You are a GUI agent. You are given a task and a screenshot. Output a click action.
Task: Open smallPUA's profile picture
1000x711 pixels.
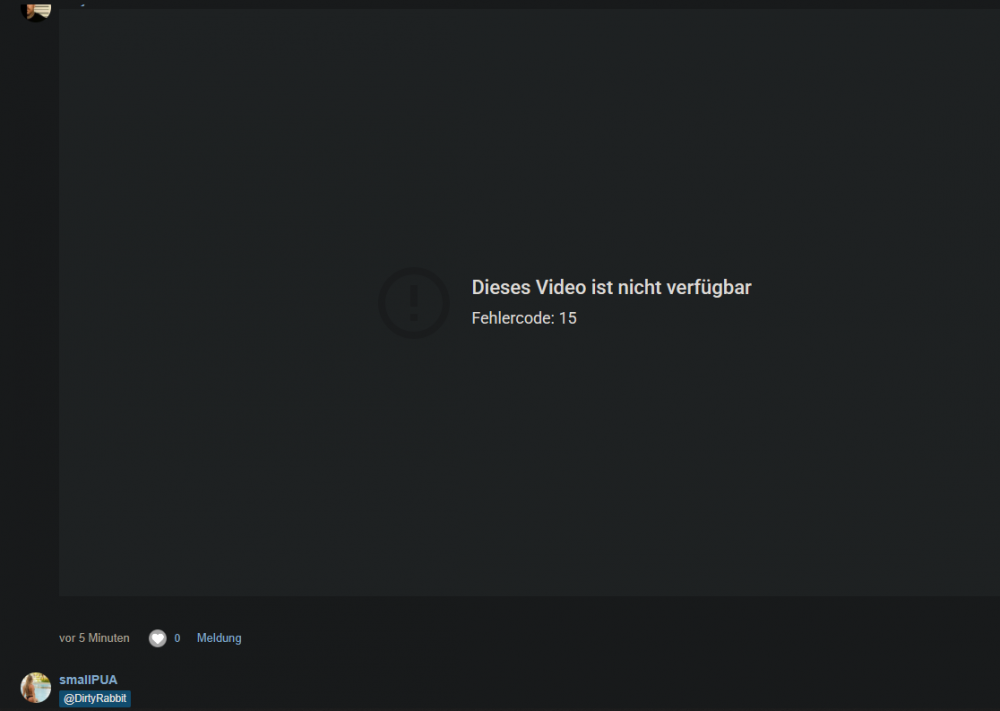(x=36, y=688)
